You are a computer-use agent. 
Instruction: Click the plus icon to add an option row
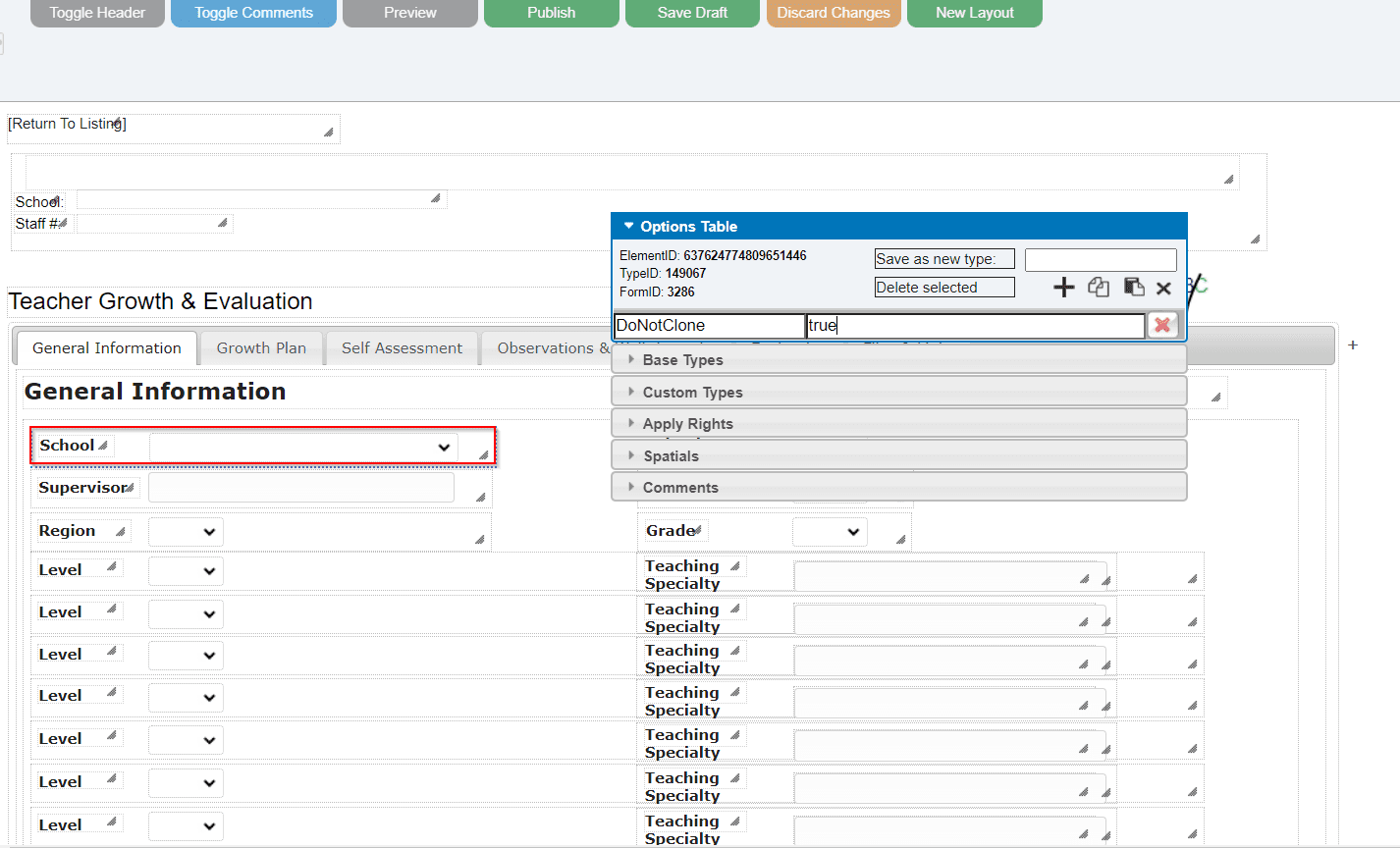click(x=1064, y=288)
